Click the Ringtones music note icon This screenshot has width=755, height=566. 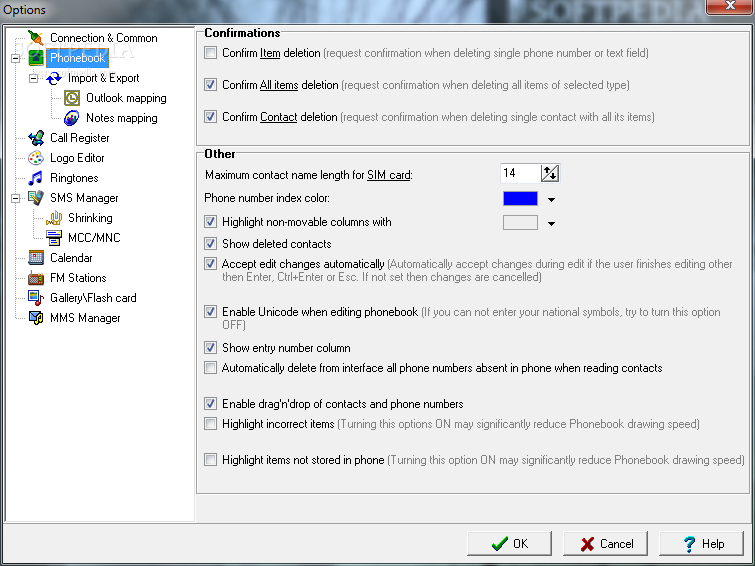pos(36,178)
